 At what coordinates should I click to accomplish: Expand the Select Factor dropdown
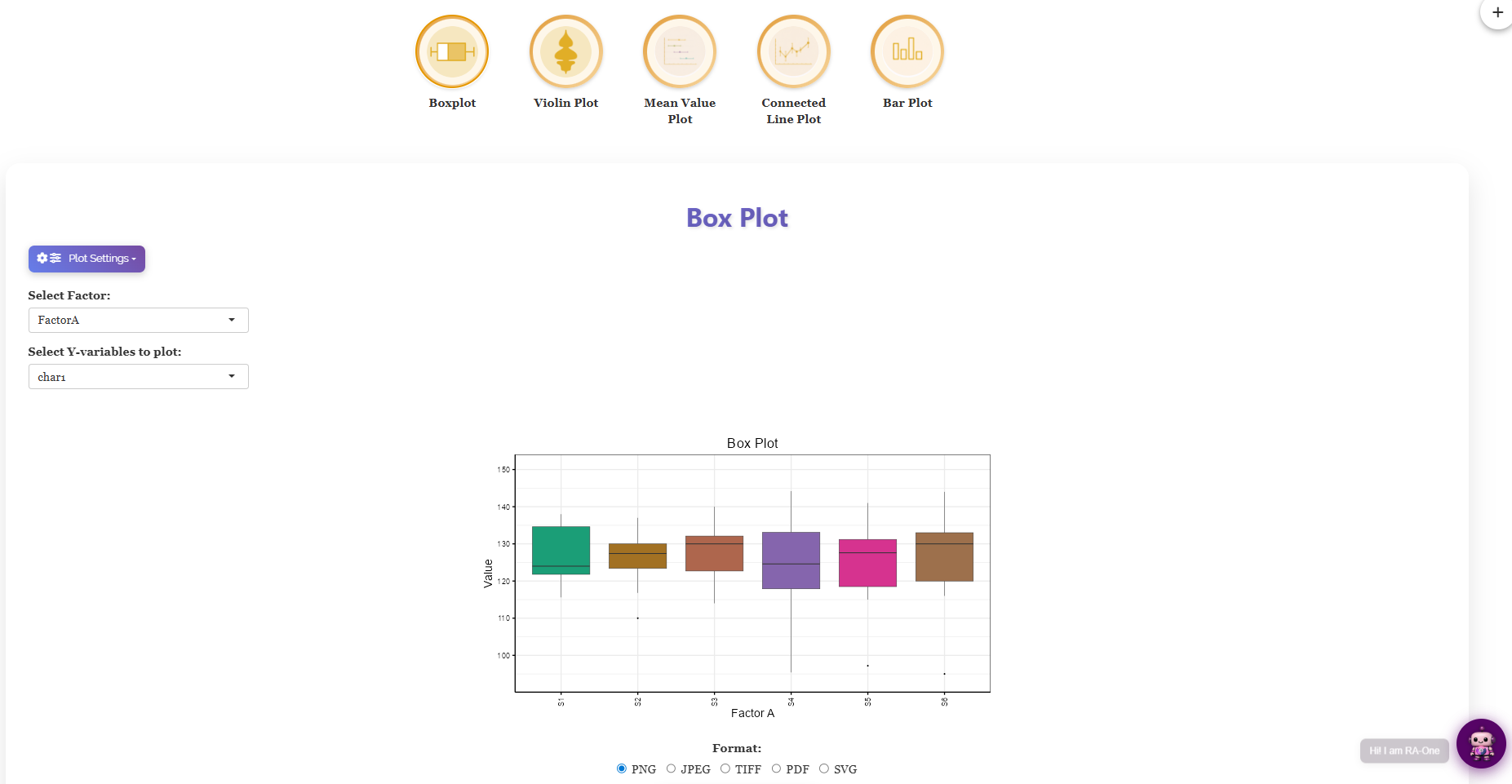coord(139,320)
